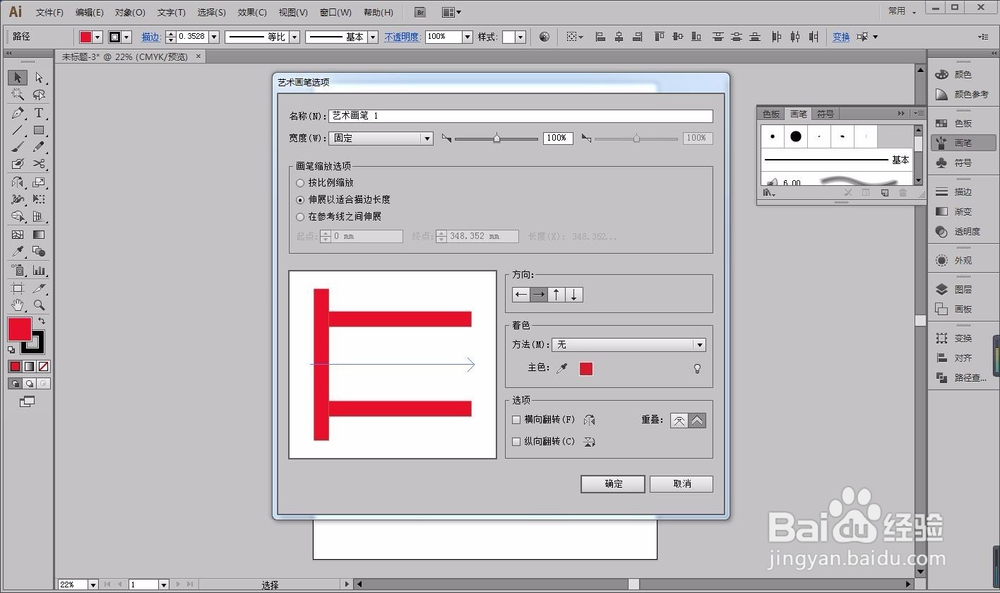The height and width of the screenshot is (593, 1000).
Task: Open the 图层 (Layers) panel
Action: click(962, 289)
